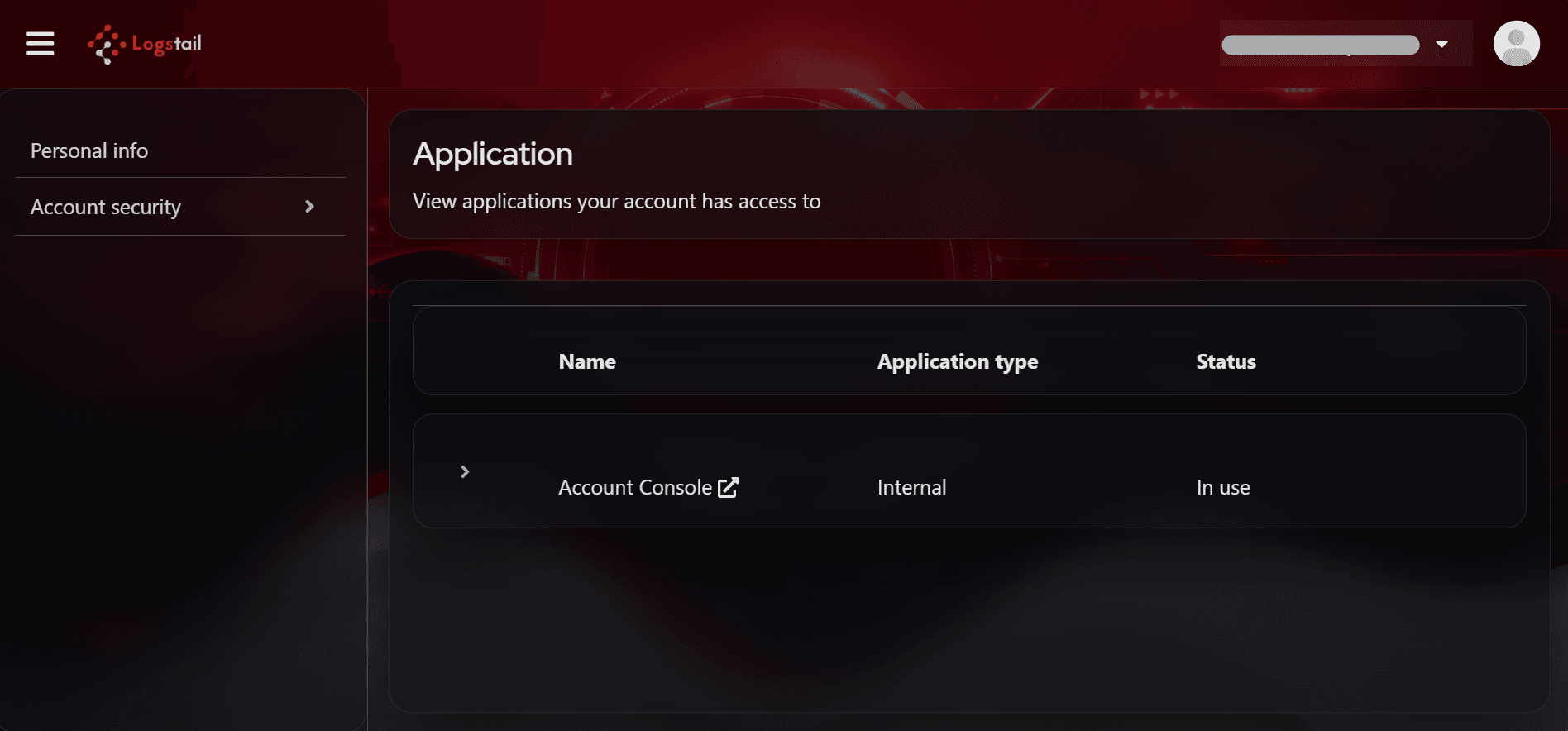The image size is (1568, 731).
Task: Click 'View applications your account has access to'
Action: 617,202
